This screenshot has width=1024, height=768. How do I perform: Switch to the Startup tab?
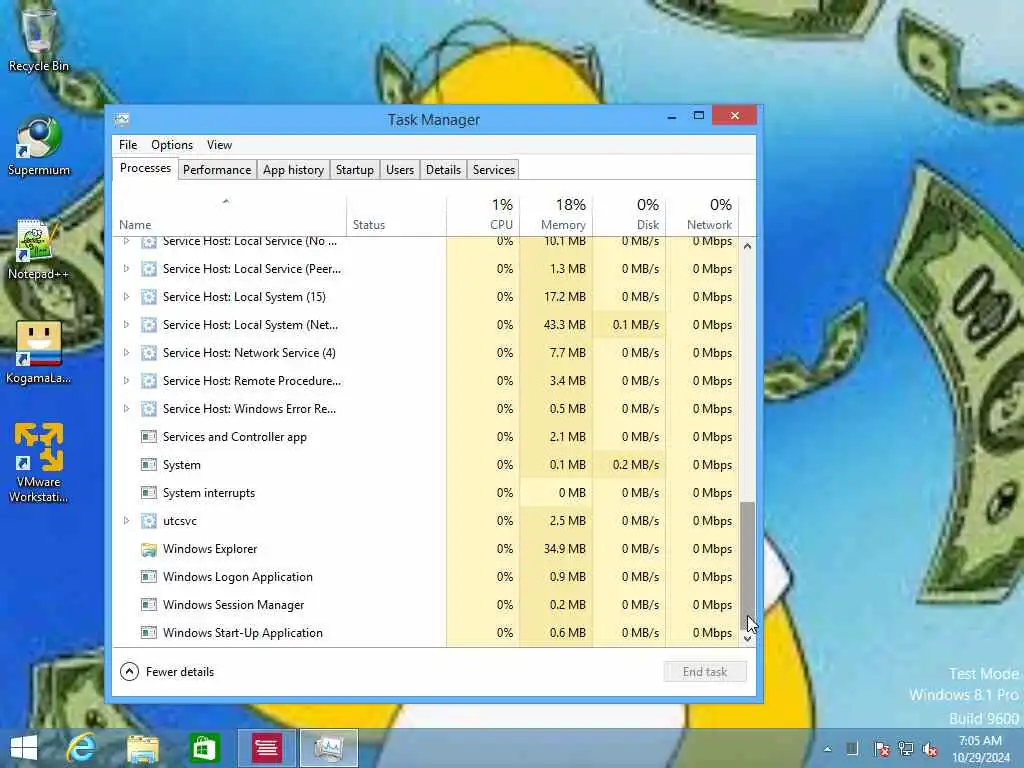tap(355, 170)
